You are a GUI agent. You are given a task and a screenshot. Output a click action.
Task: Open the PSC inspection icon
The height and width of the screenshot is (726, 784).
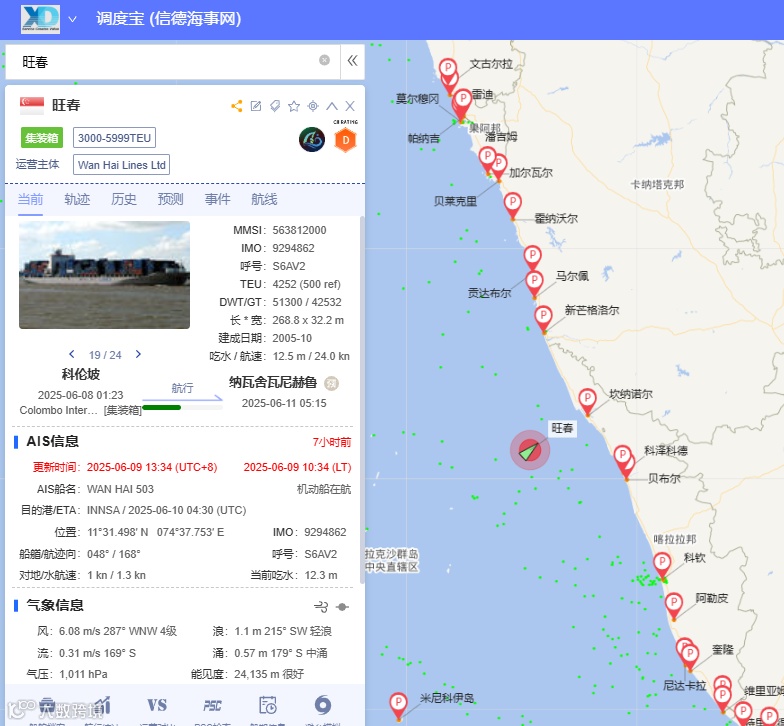(212, 706)
